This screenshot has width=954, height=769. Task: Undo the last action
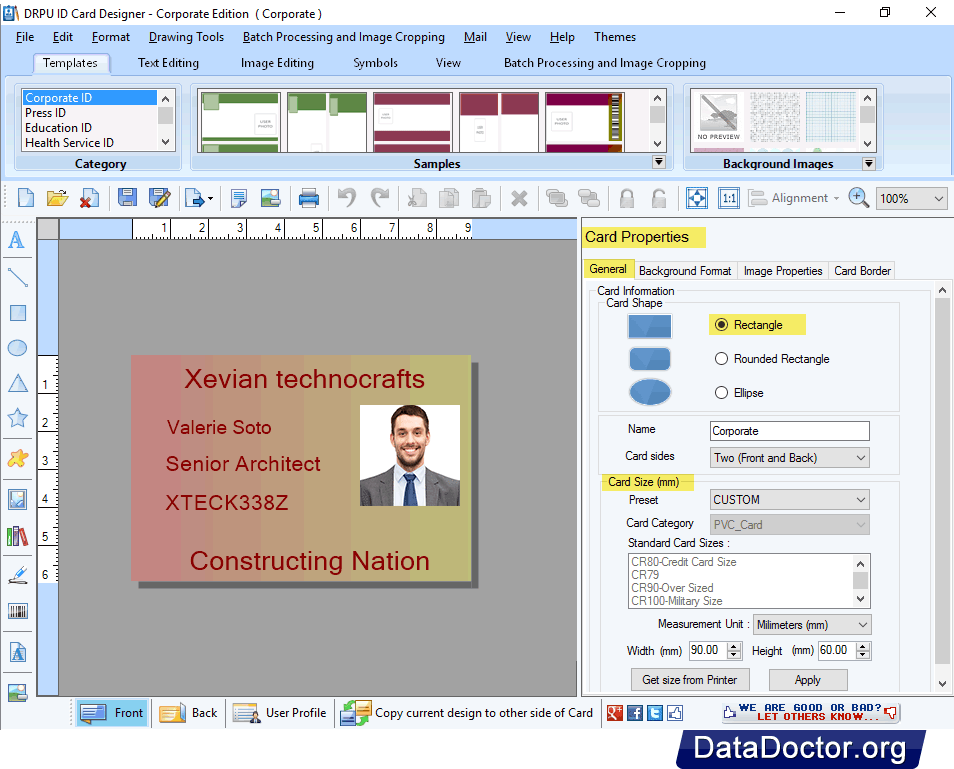(347, 198)
